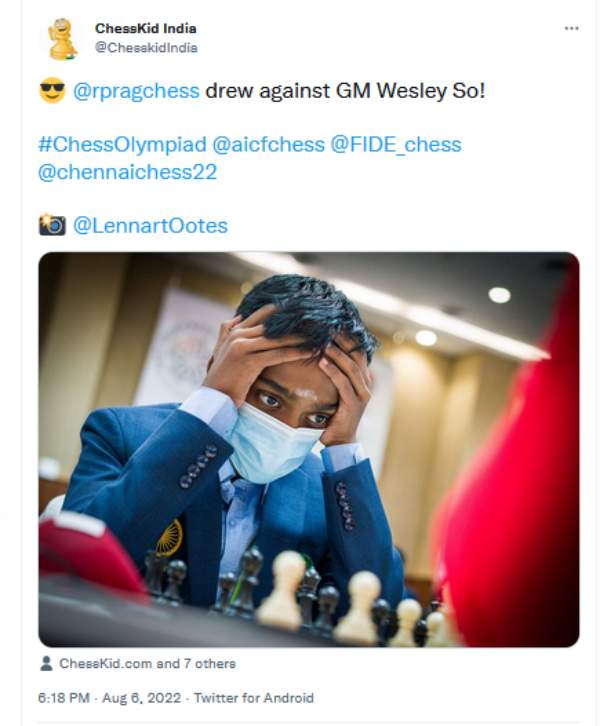Open the @ChesskidIndia handle link
600x726 pixels.
[x=146, y=48]
